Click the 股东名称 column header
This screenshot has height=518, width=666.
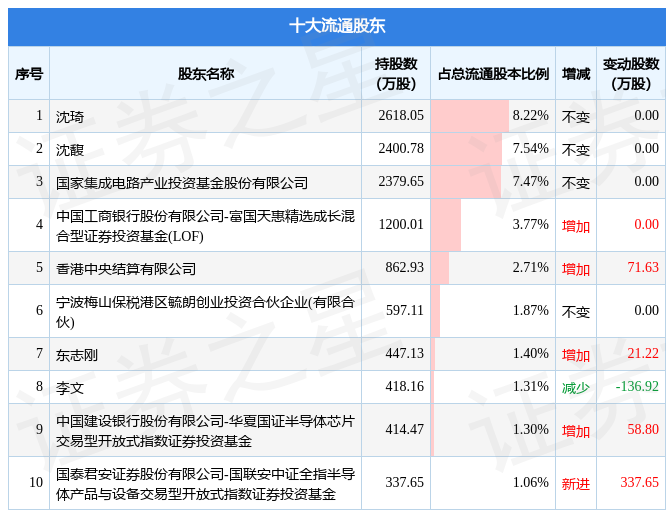coord(206,73)
